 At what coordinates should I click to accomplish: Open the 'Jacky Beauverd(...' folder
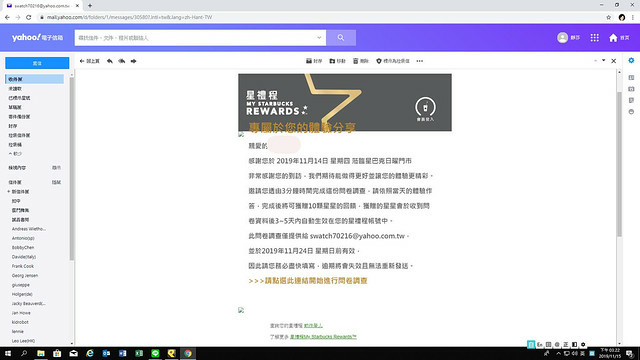coord(29,304)
